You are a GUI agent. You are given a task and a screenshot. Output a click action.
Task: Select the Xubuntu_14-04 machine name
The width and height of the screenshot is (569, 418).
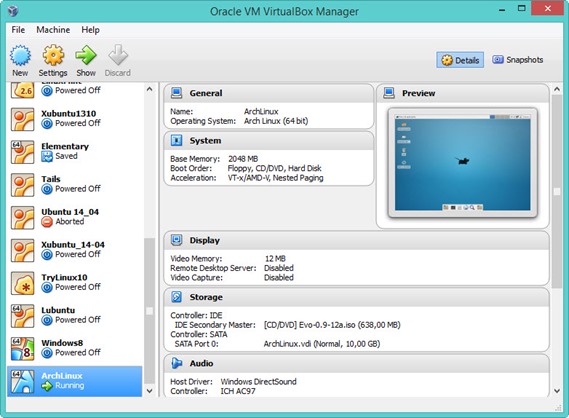tap(73, 245)
